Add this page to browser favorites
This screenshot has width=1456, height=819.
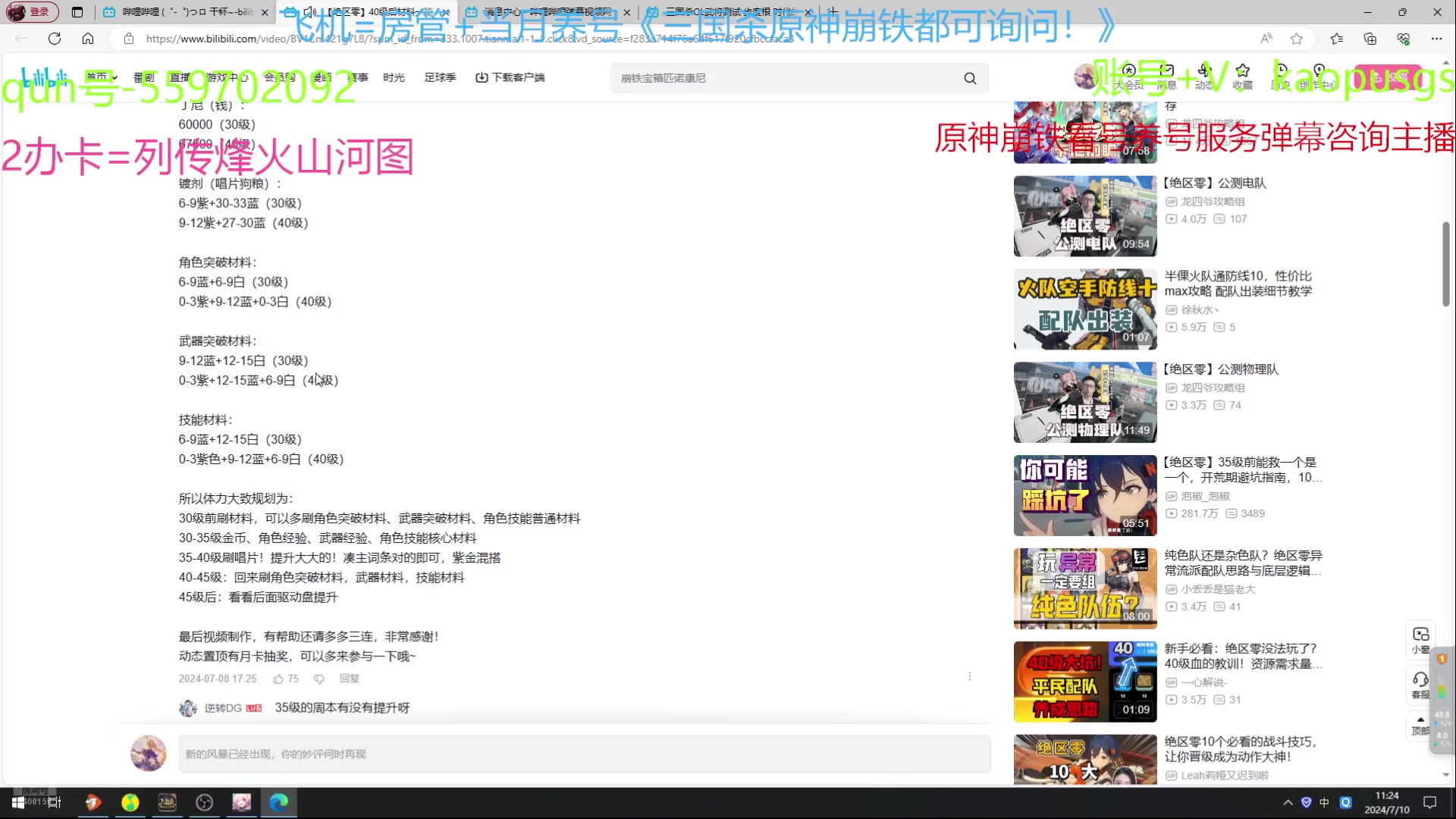tap(1297, 39)
